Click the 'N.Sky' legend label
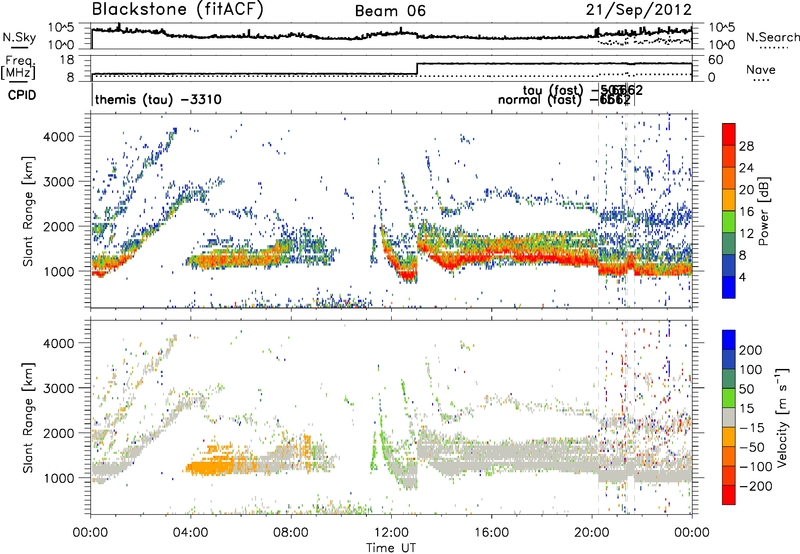Screen dimensions: 800x554 point(19,37)
